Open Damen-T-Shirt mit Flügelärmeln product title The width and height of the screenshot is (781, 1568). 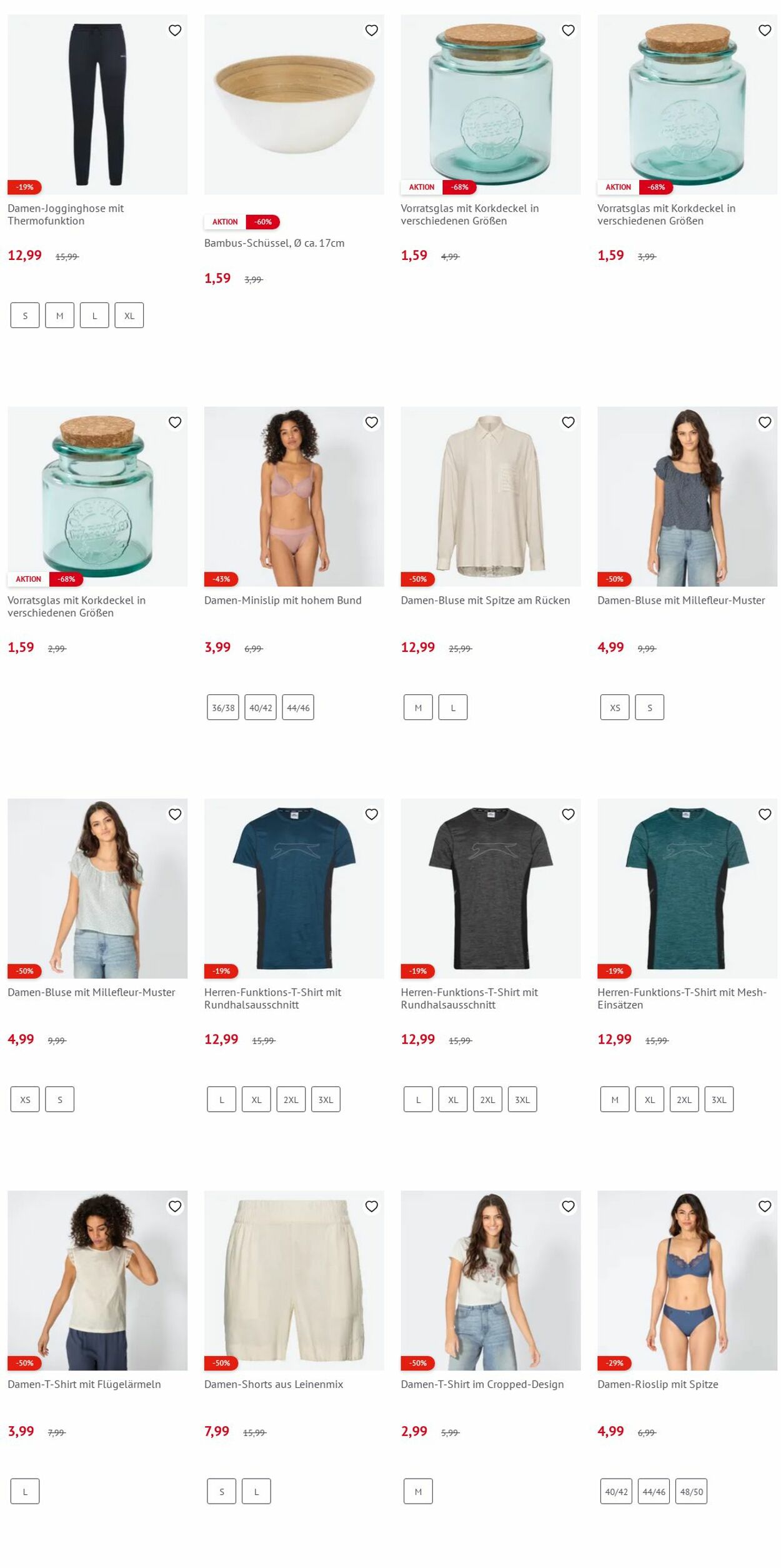pos(84,1384)
